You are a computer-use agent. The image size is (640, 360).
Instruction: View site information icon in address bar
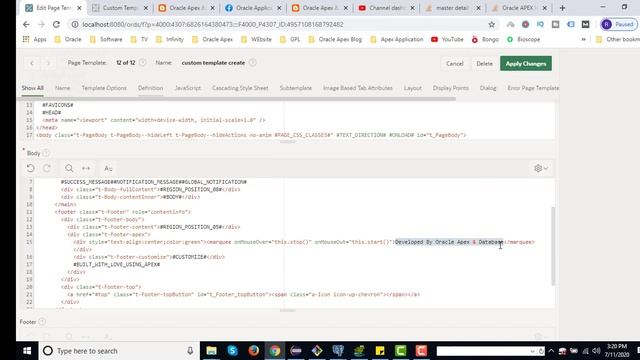[x=75, y=24]
